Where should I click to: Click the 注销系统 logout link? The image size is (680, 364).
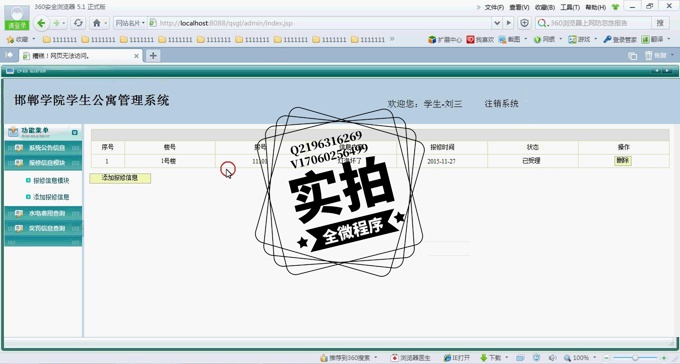[x=501, y=104]
